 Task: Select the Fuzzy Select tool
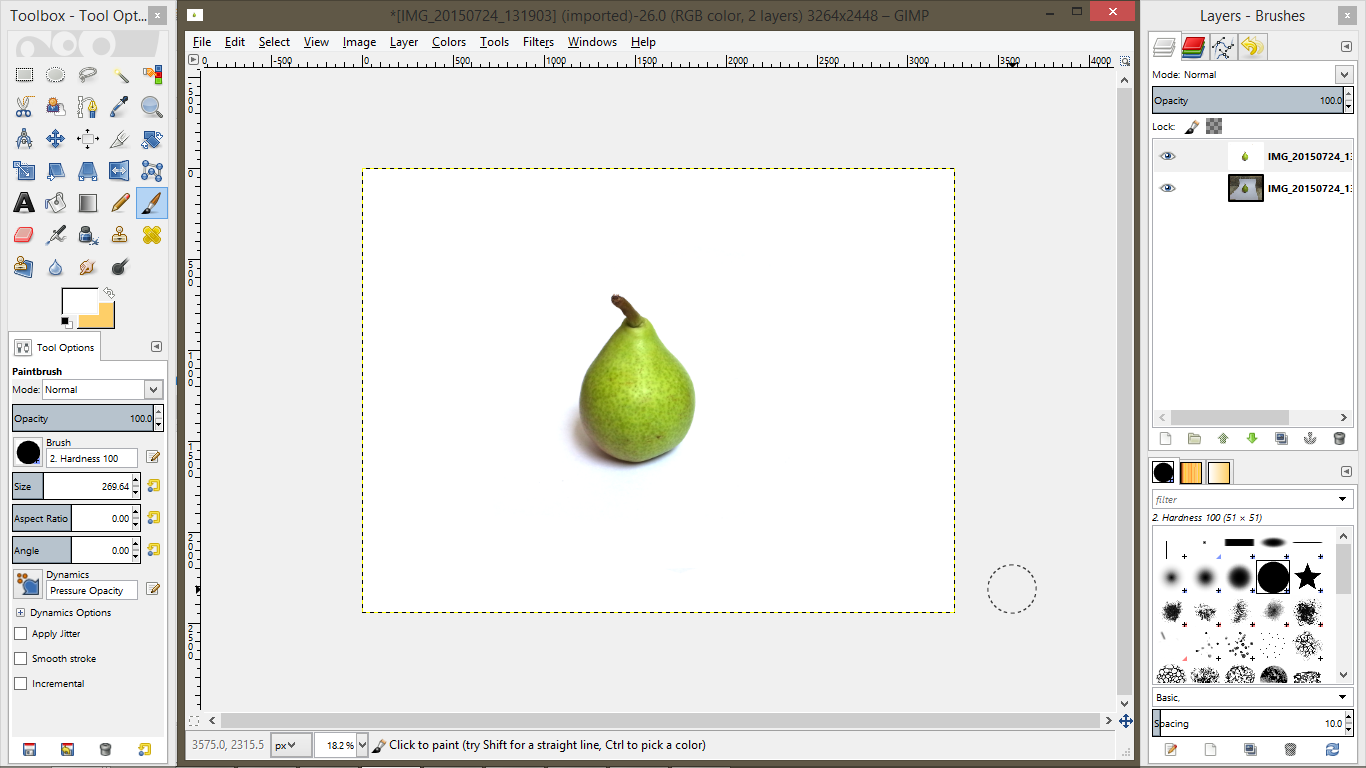pos(122,74)
